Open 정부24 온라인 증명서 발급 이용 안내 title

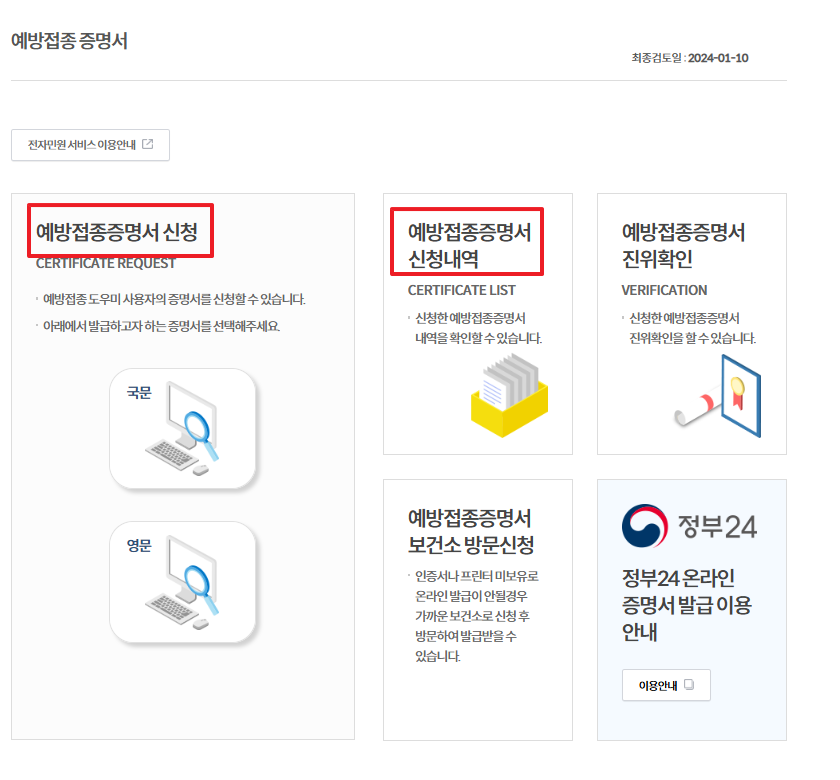point(686,605)
